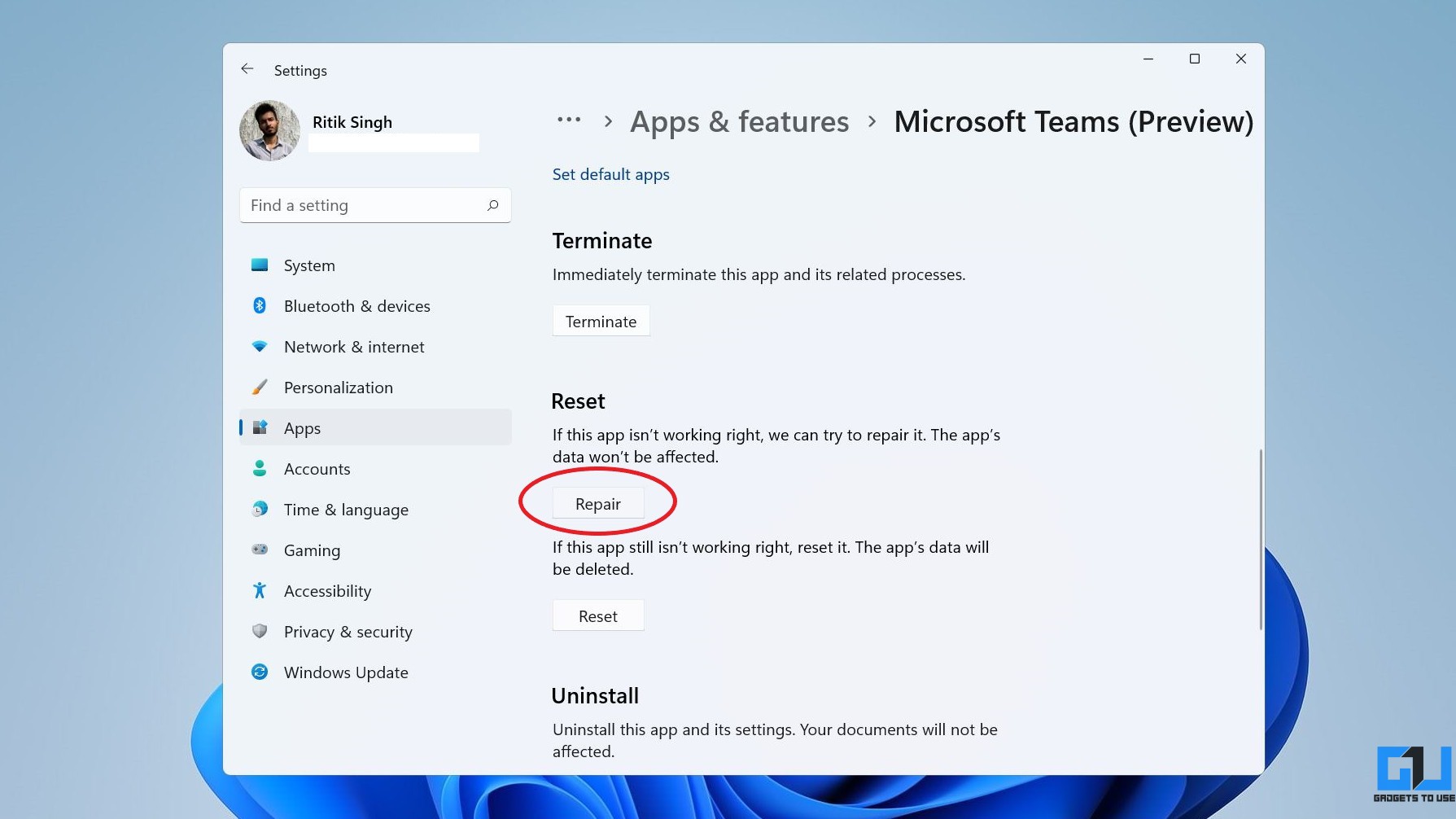1456x819 pixels.
Task: Open the Set default apps link
Action: tap(610, 173)
